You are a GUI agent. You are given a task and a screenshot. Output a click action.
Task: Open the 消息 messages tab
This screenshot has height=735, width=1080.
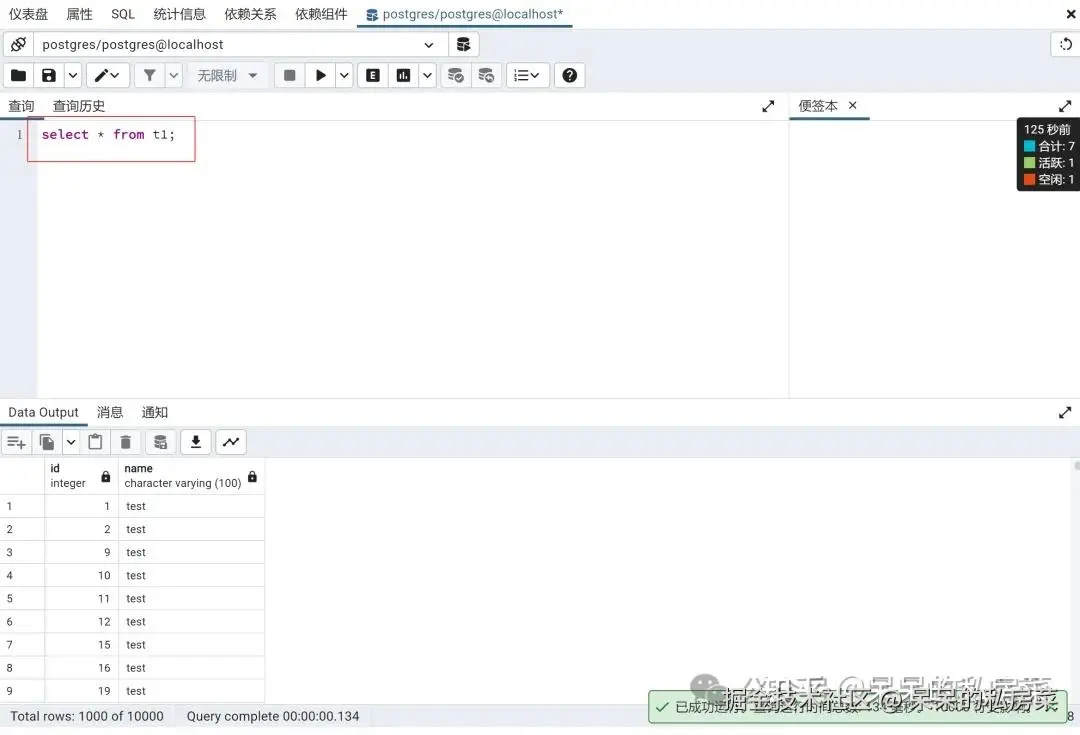pyautogui.click(x=110, y=413)
